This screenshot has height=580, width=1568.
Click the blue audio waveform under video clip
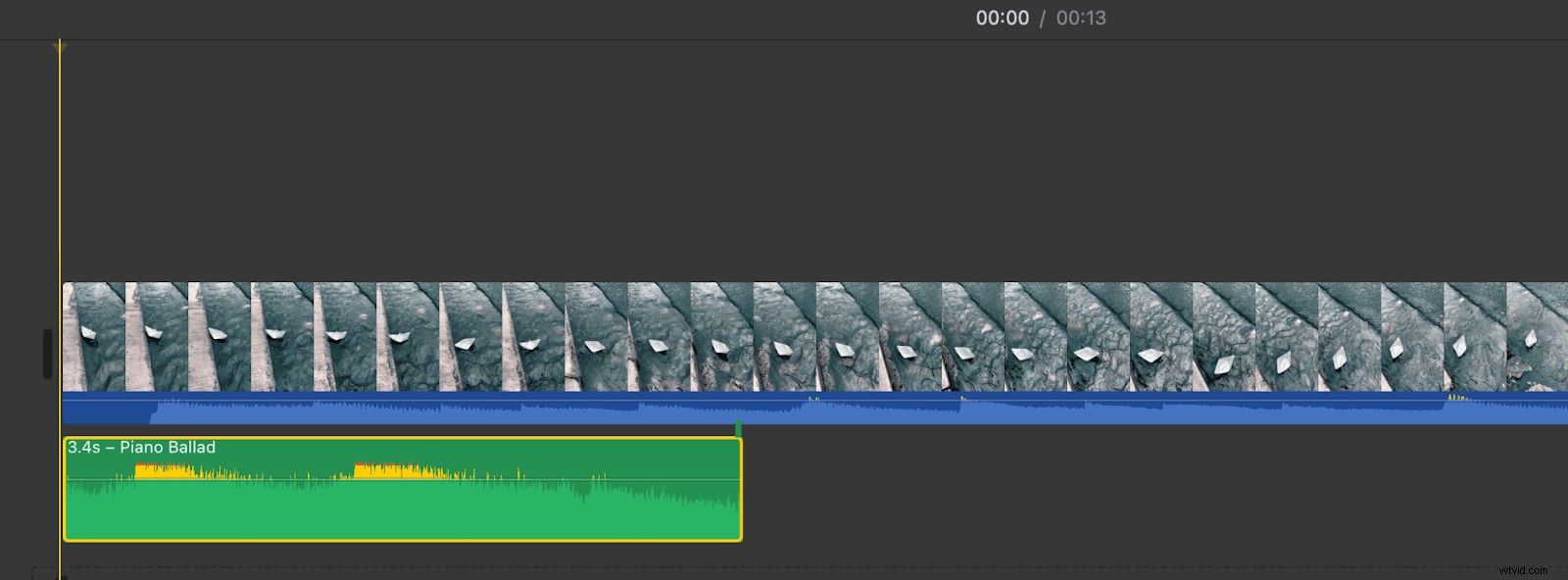pyautogui.click(x=814, y=409)
